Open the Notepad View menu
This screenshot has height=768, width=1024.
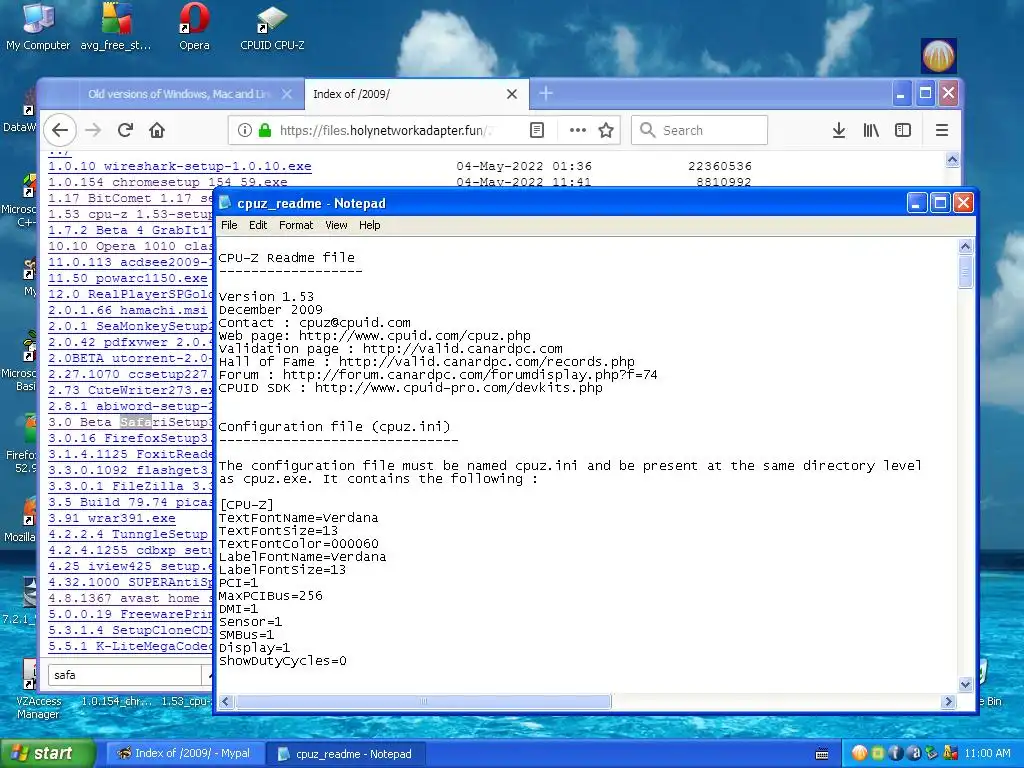tap(336, 225)
